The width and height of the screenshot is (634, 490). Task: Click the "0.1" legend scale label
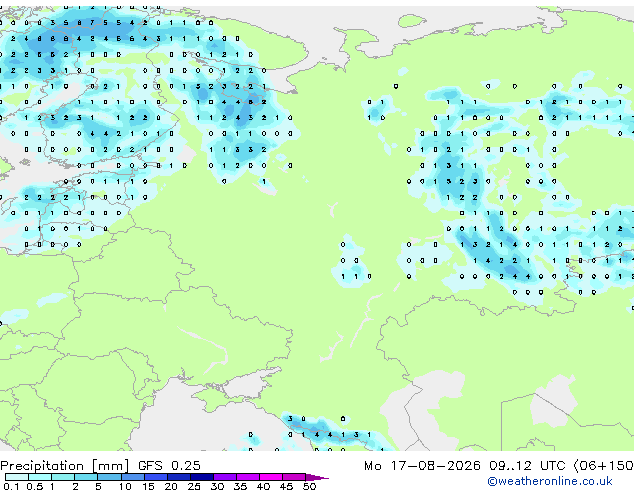pyautogui.click(x=11, y=486)
